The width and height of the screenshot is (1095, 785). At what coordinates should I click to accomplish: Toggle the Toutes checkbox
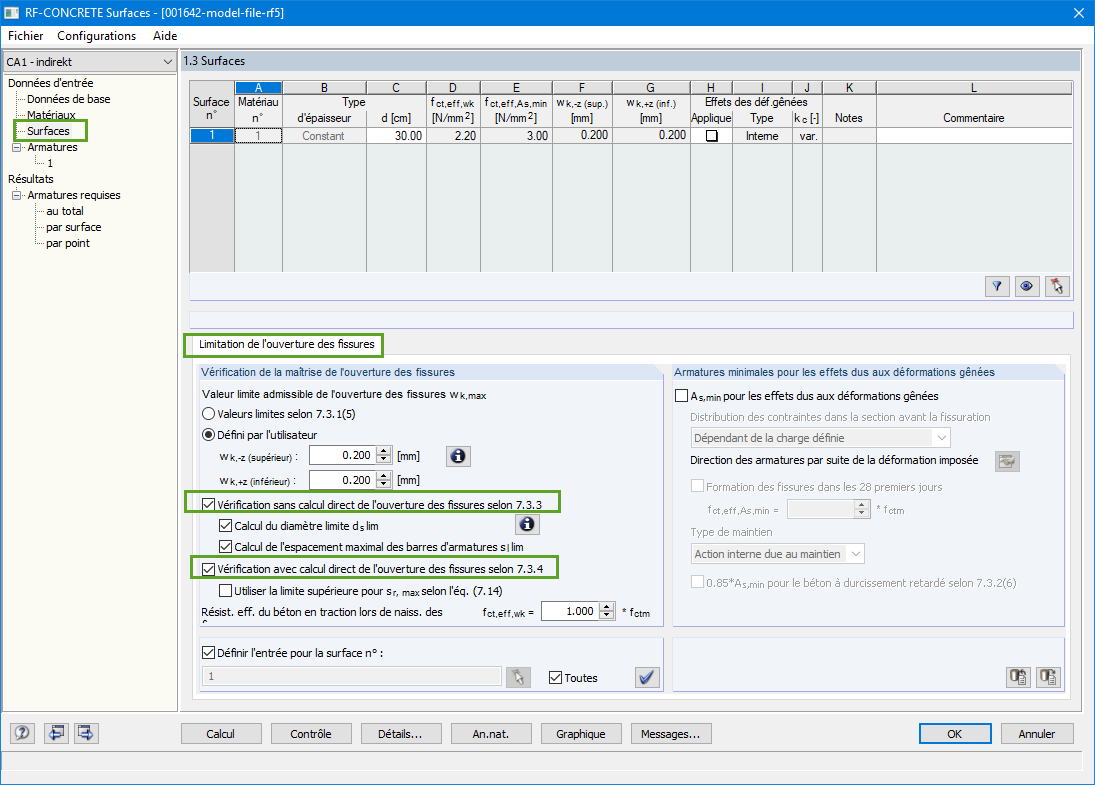(x=555, y=677)
